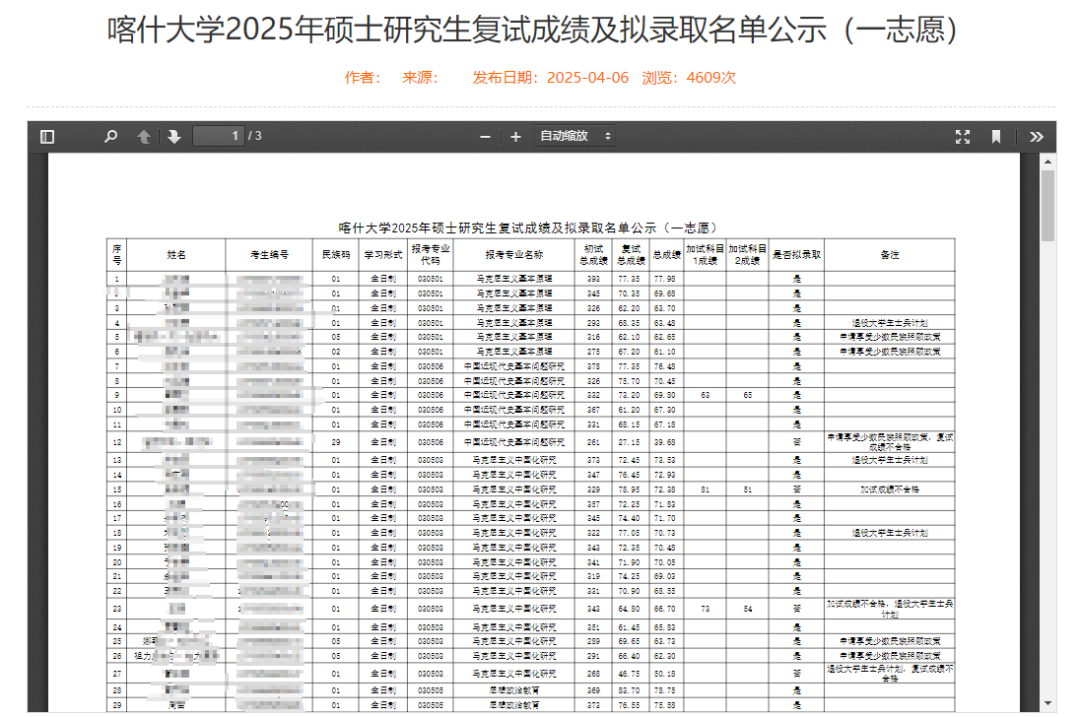Zoom in the PDF document
The width and height of the screenshot is (1080, 717).
(515, 136)
